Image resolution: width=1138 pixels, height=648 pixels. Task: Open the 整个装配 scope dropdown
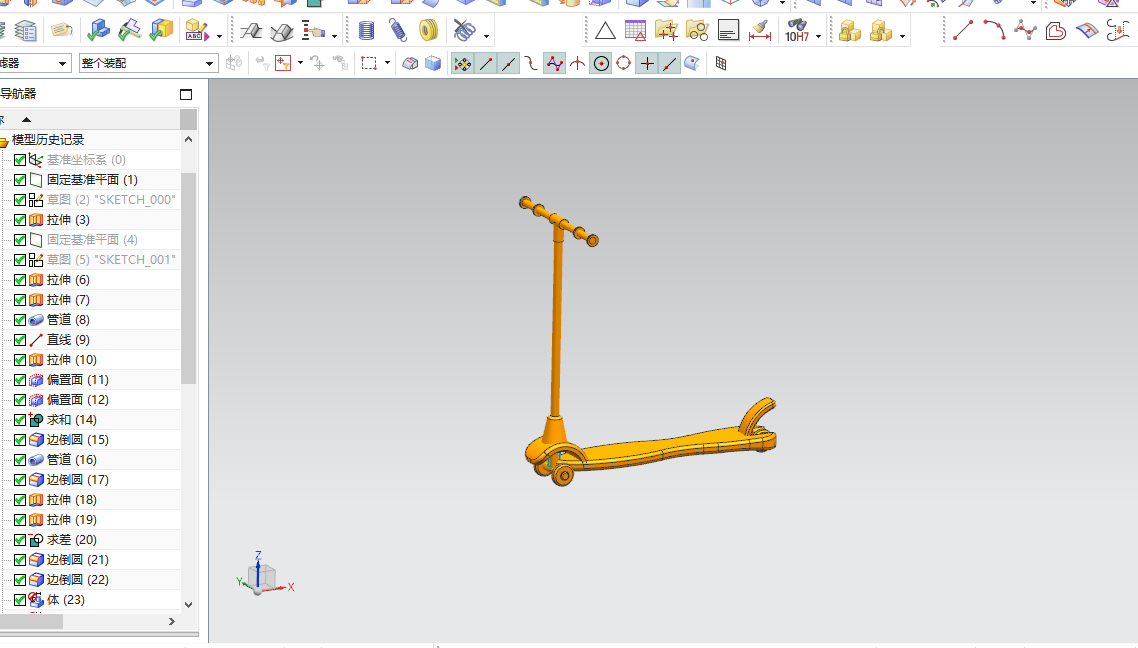[149, 63]
